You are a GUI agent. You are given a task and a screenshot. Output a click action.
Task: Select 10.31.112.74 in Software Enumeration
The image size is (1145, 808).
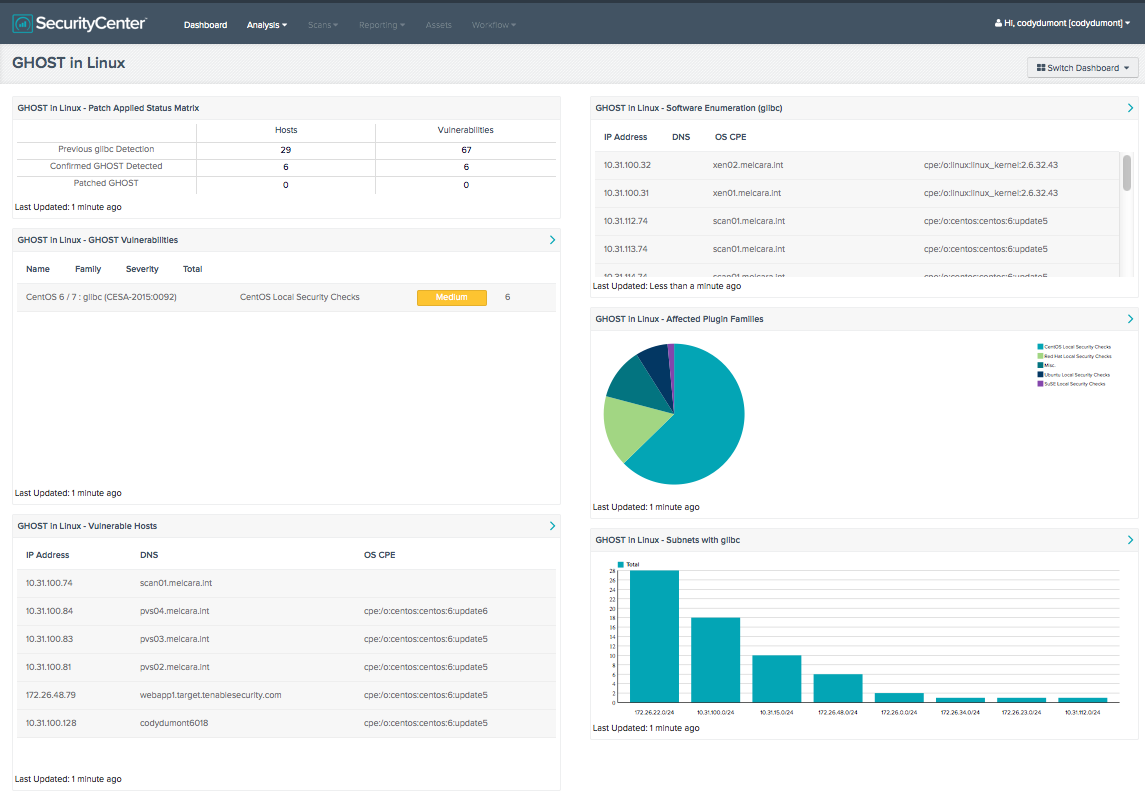tap(626, 221)
